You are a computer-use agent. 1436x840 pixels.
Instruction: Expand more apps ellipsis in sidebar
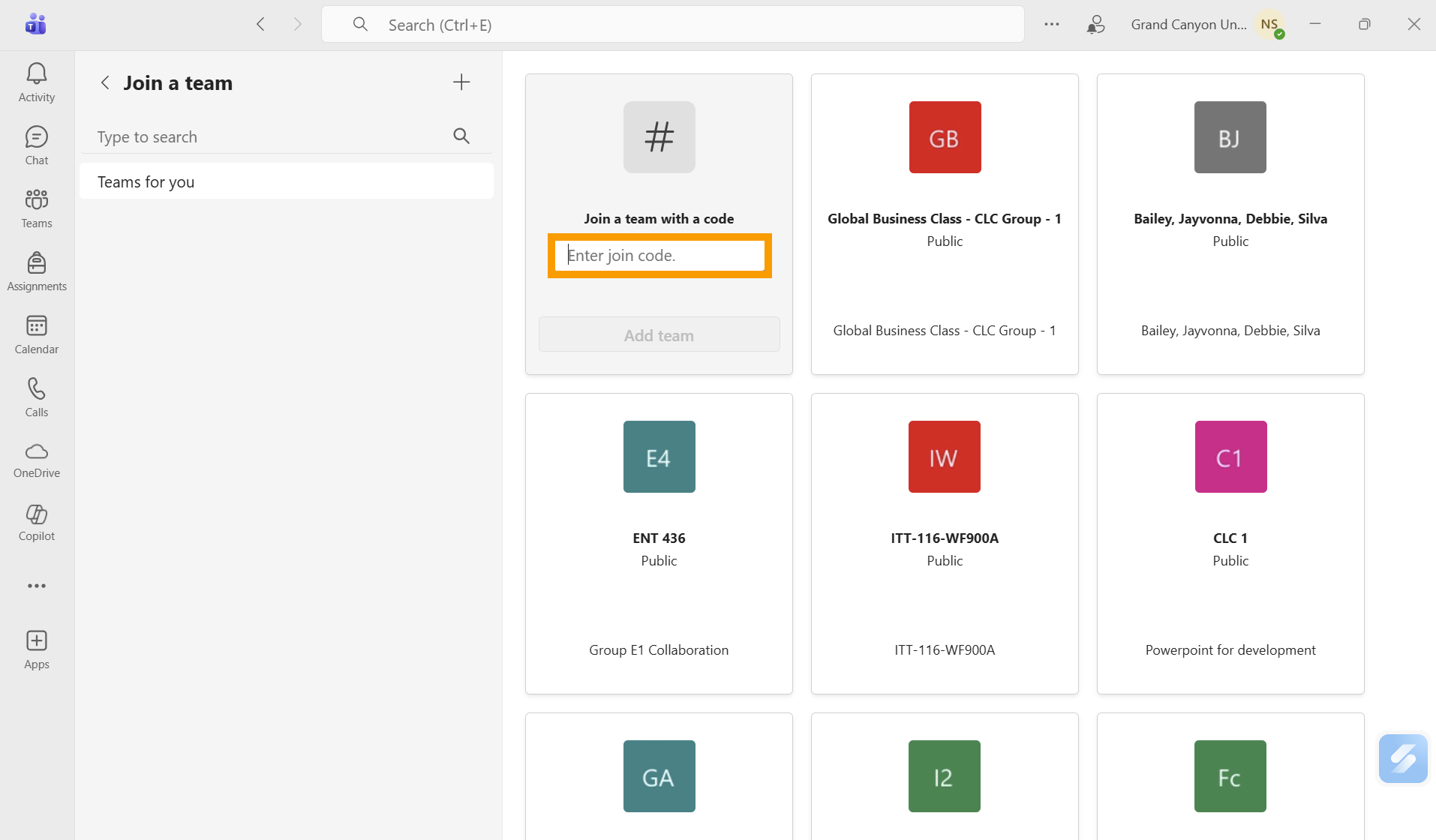pyautogui.click(x=36, y=586)
